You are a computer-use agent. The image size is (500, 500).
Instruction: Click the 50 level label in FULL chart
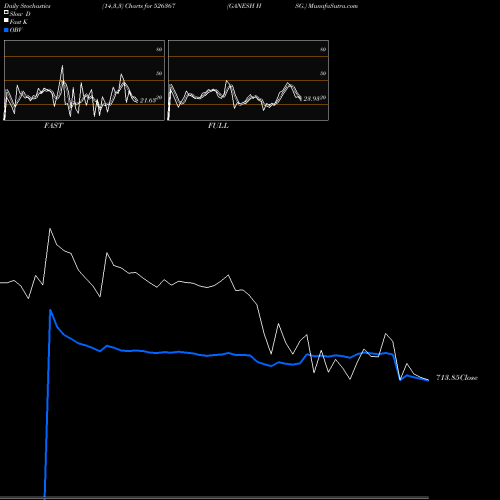(x=323, y=73)
